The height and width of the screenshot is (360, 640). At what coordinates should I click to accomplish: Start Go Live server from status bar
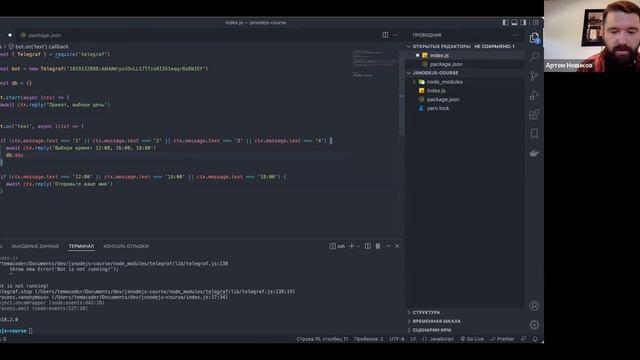pos(472,339)
